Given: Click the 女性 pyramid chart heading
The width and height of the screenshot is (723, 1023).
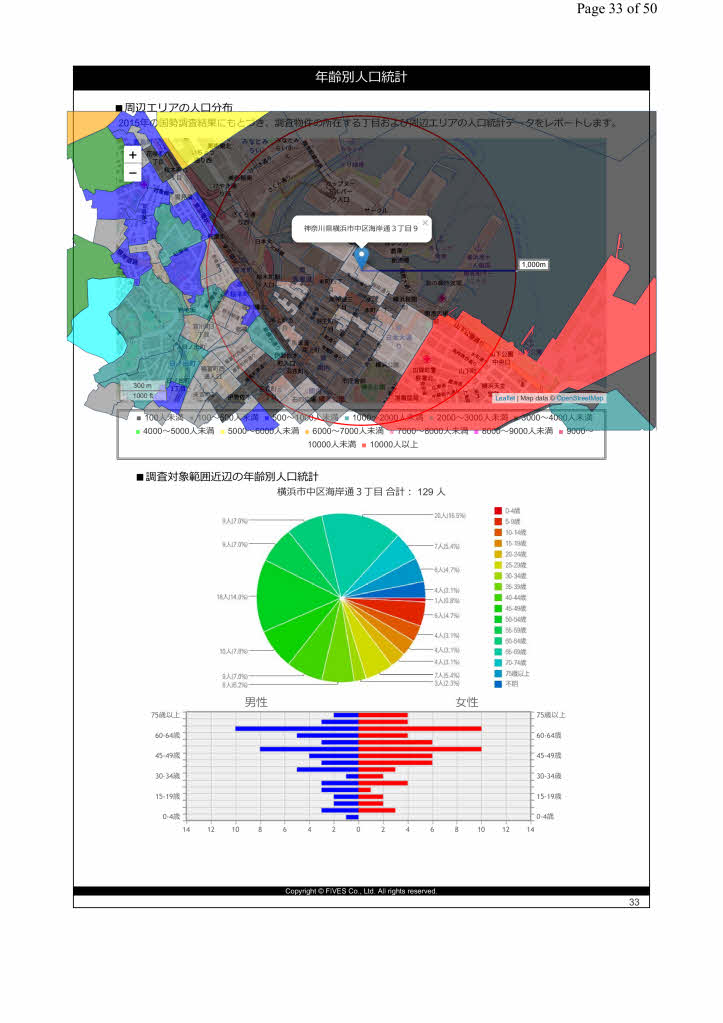Looking at the screenshot, I should click(466, 703).
